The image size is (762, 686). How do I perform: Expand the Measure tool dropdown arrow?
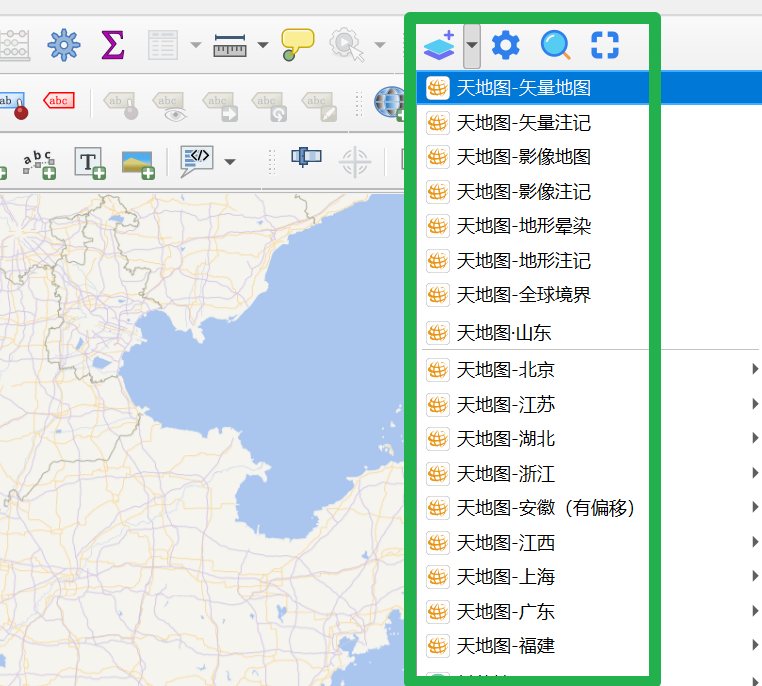[x=262, y=45]
